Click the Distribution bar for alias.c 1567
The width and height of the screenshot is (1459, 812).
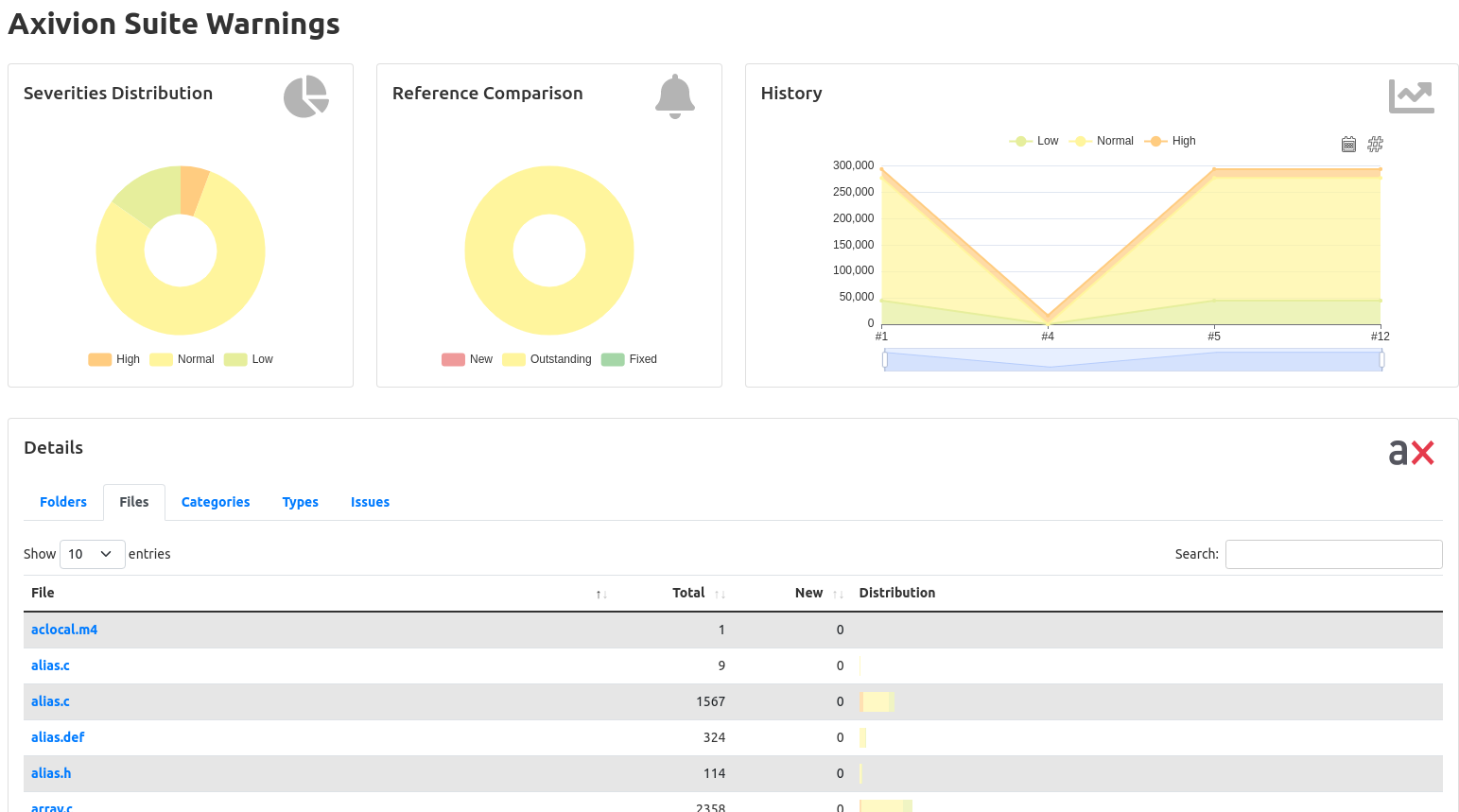[x=877, y=701]
